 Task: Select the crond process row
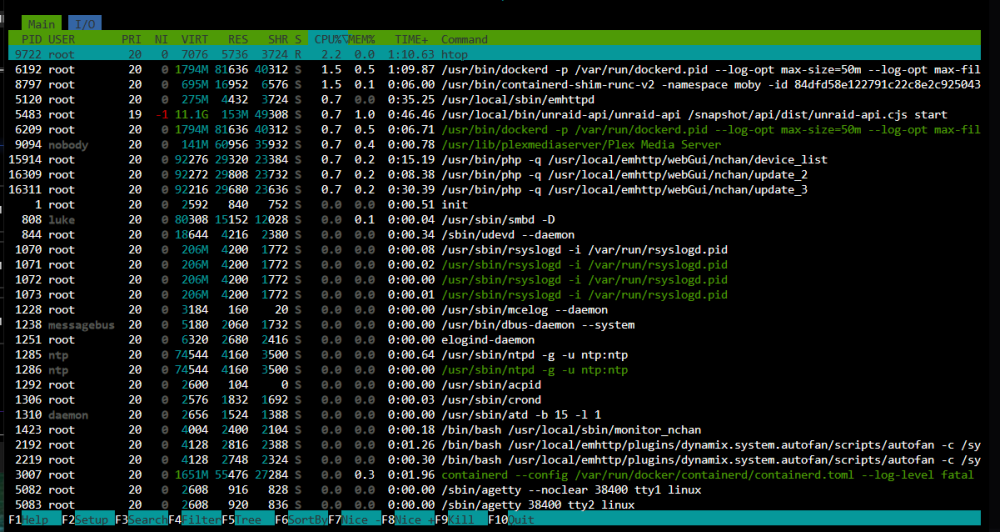[x=494, y=400]
